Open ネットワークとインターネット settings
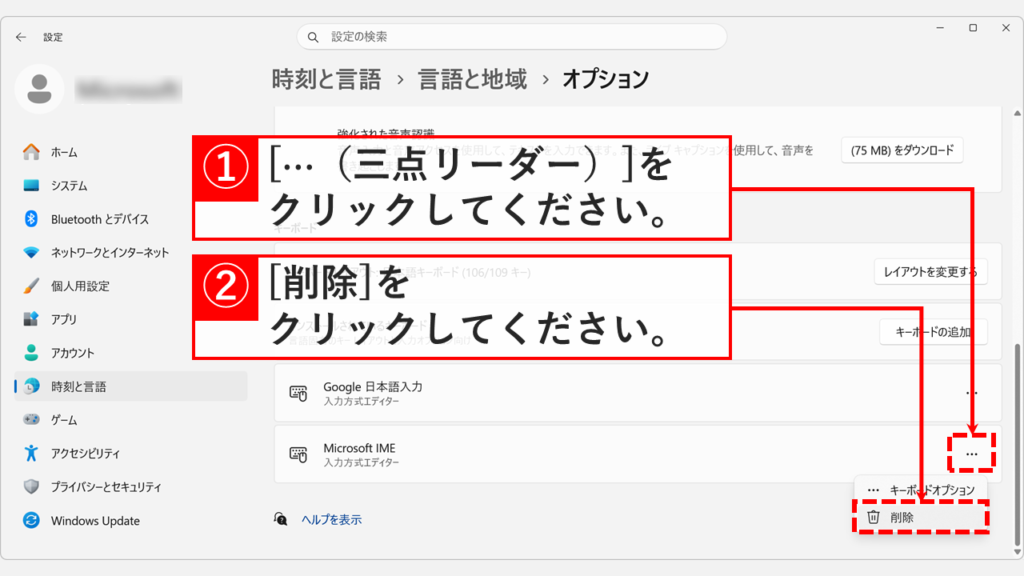 pyautogui.click(x=131, y=253)
